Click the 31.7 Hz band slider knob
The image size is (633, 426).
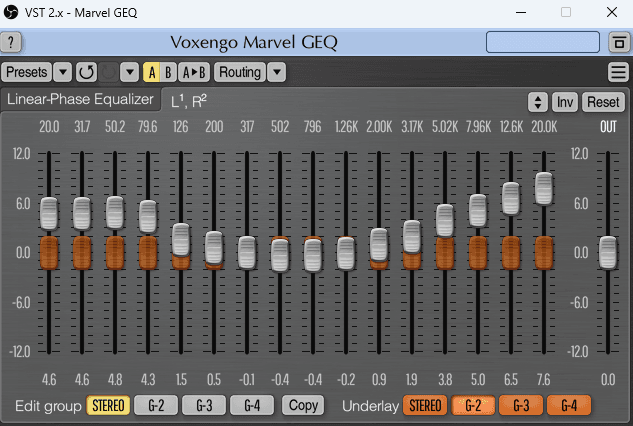point(82,214)
